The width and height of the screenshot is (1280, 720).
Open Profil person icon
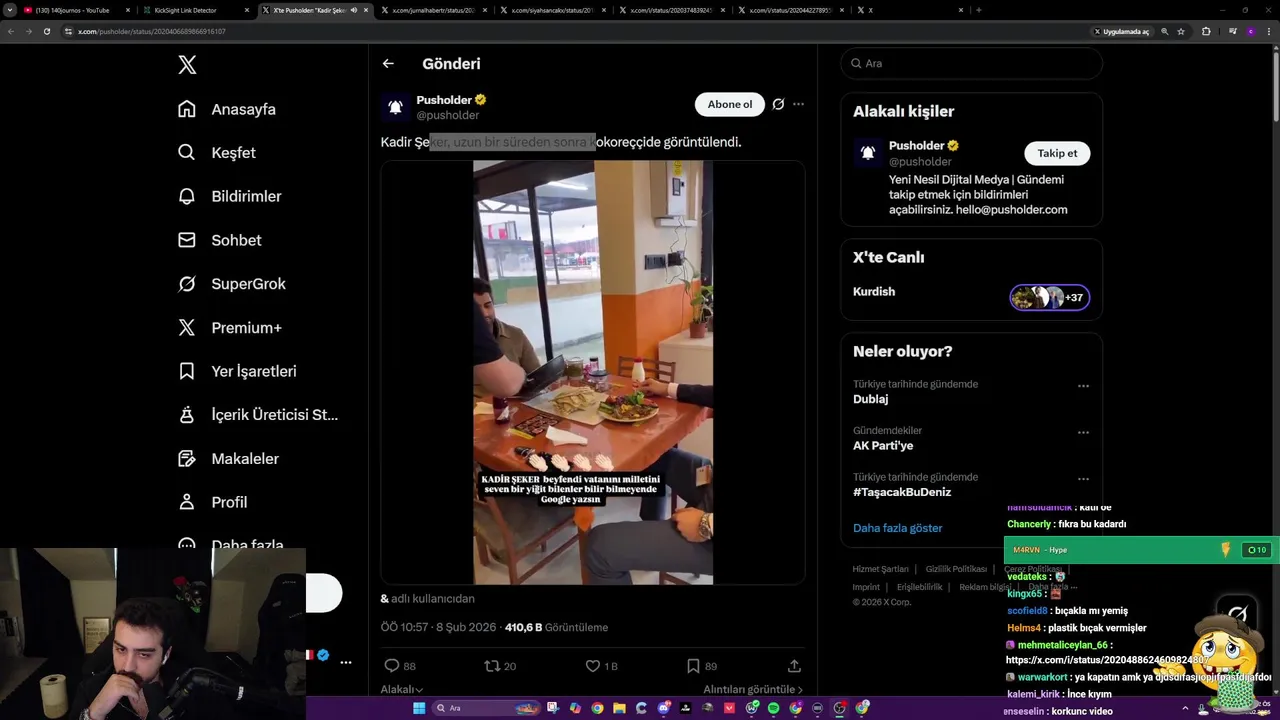pyautogui.click(x=187, y=502)
